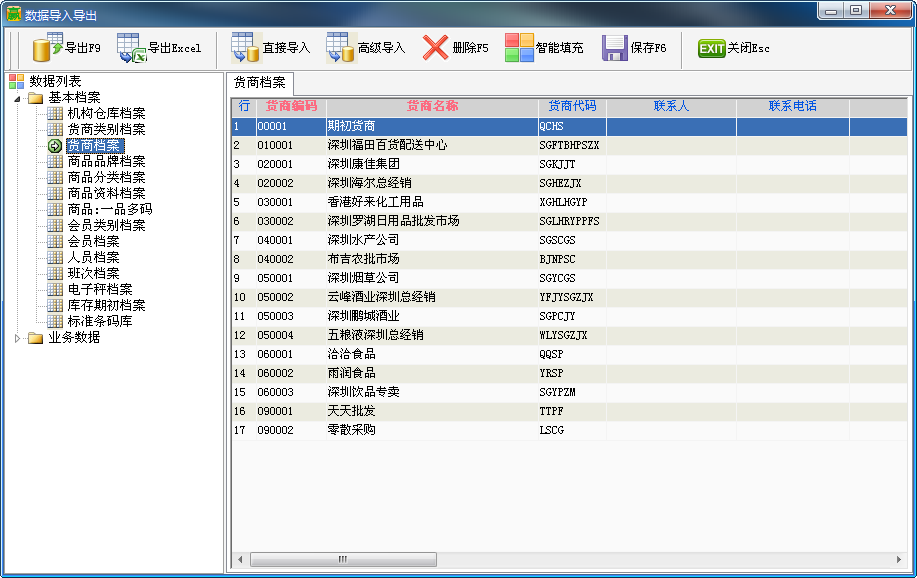
Task: Select 商品资料档案 in the tree
Action: pyautogui.click(x=106, y=193)
